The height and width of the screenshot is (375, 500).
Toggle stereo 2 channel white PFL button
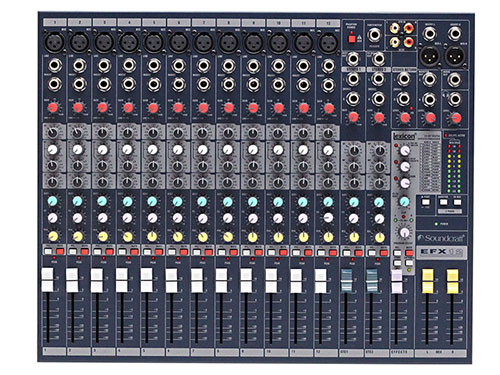coord(372,253)
